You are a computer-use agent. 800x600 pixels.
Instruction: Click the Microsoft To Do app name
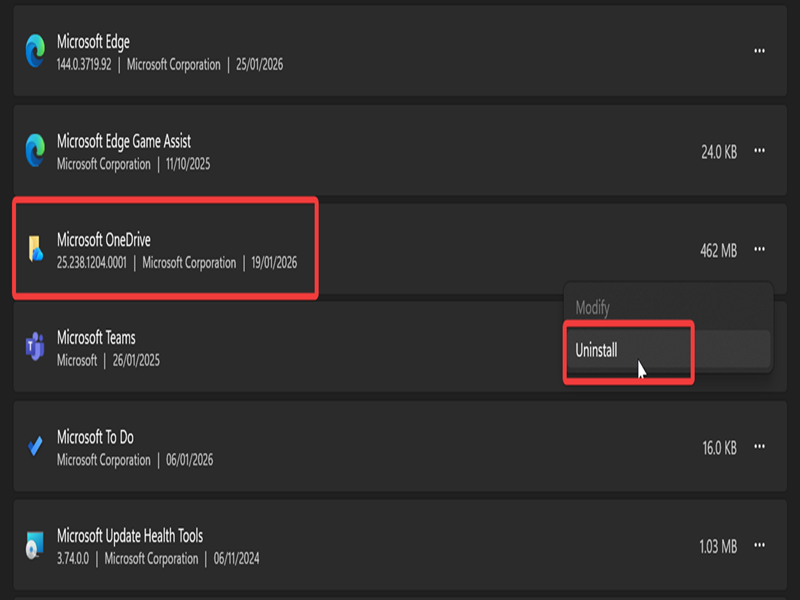95,437
